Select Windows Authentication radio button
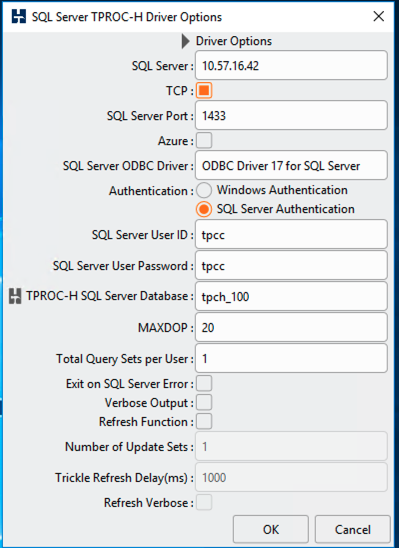 click(x=204, y=190)
